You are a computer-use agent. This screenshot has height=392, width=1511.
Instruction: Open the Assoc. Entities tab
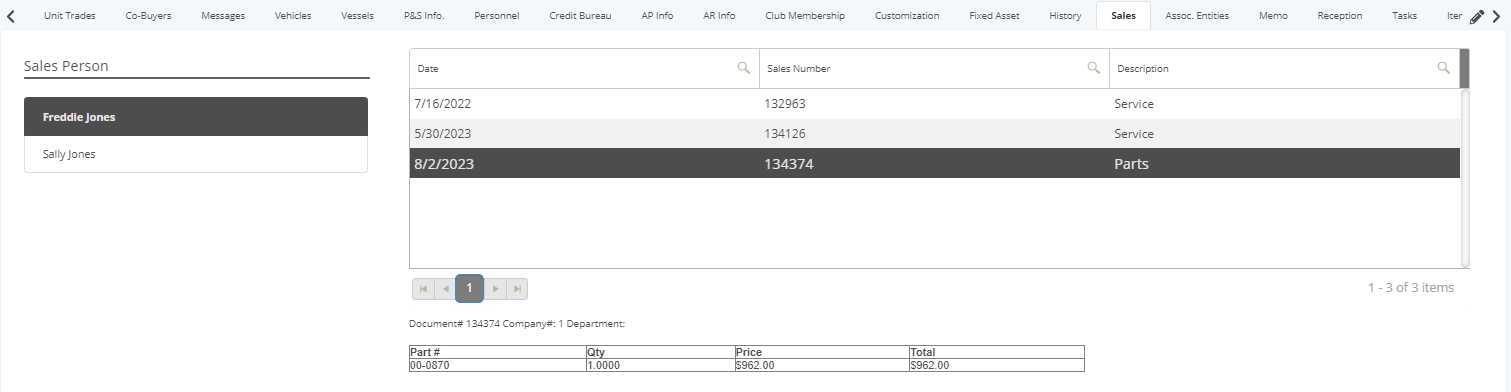pos(1197,16)
